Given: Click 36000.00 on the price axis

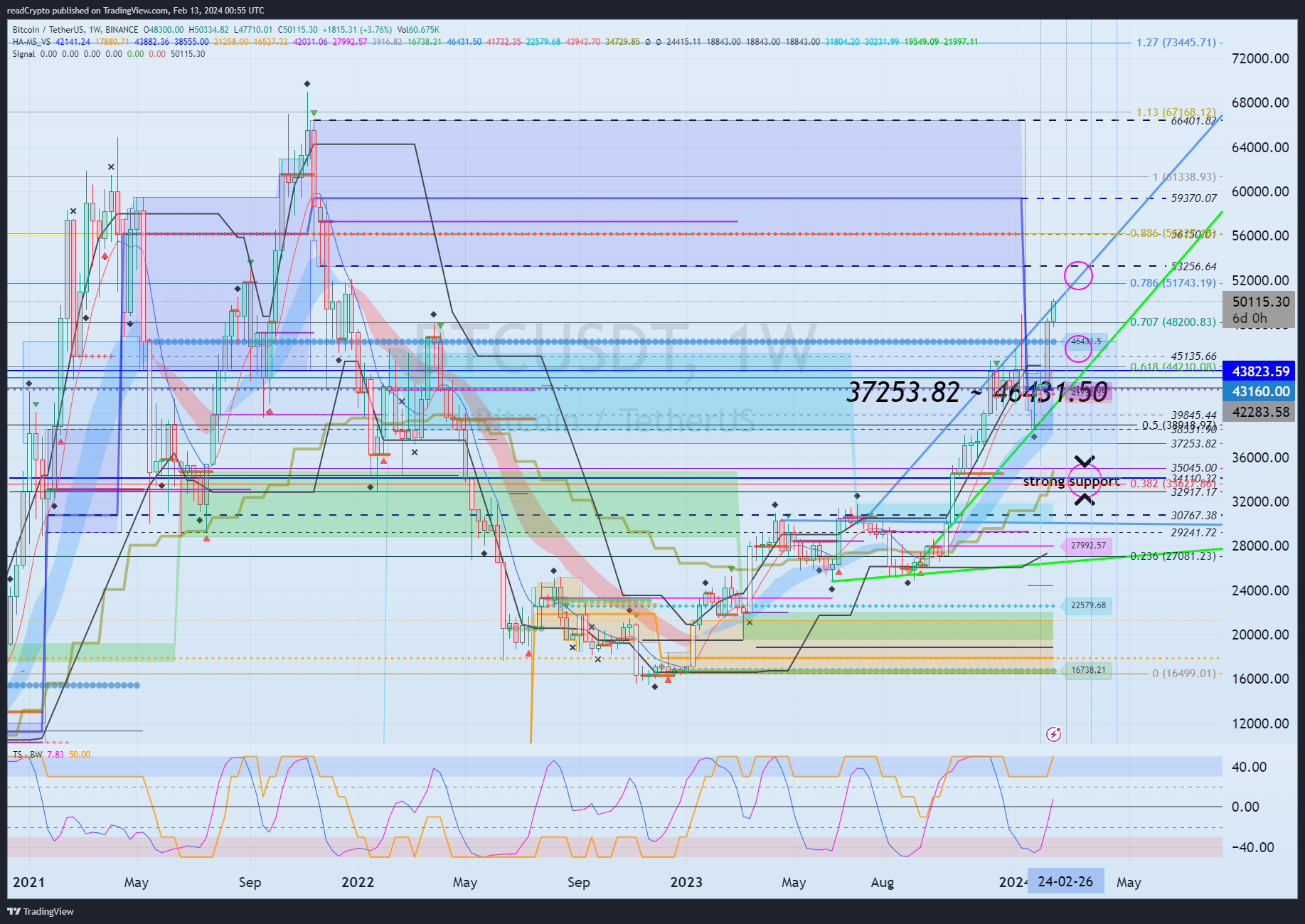Looking at the screenshot, I should click(1260, 457).
